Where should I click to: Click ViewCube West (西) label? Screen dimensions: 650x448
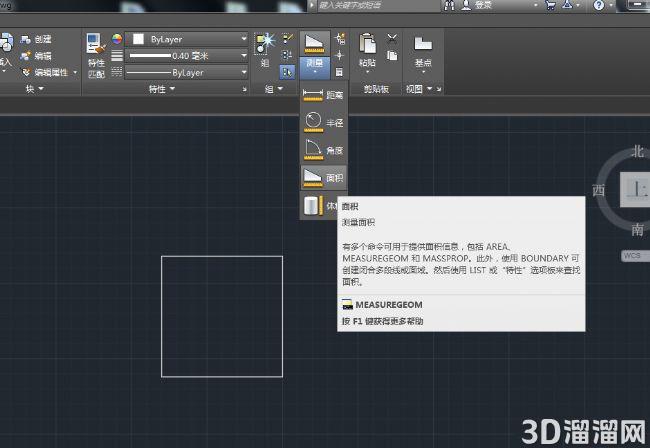[599, 190]
